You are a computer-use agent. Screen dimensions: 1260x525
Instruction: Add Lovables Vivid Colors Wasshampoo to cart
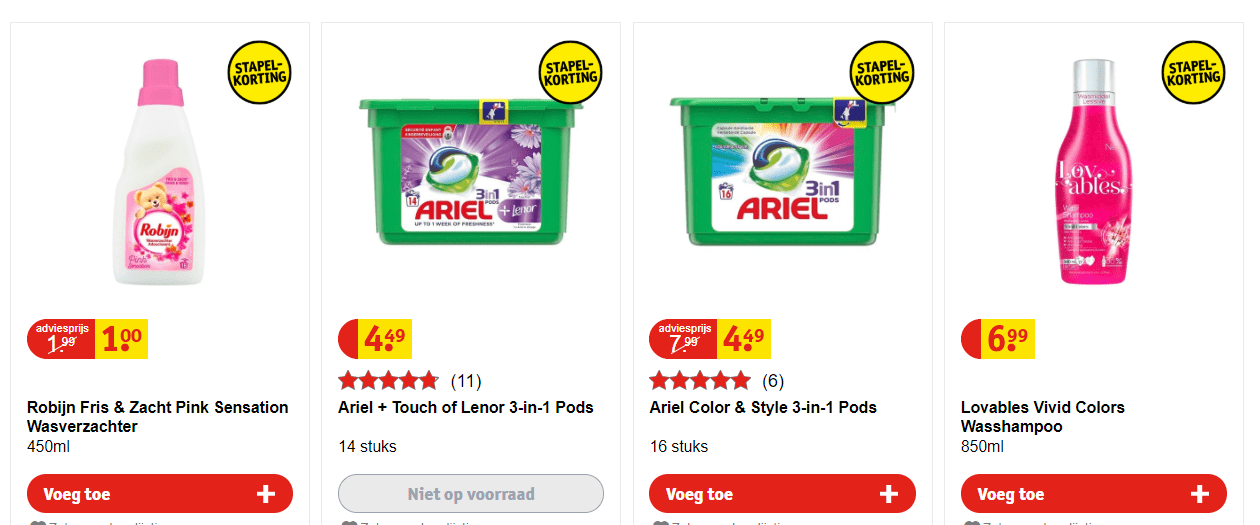(x=1094, y=494)
